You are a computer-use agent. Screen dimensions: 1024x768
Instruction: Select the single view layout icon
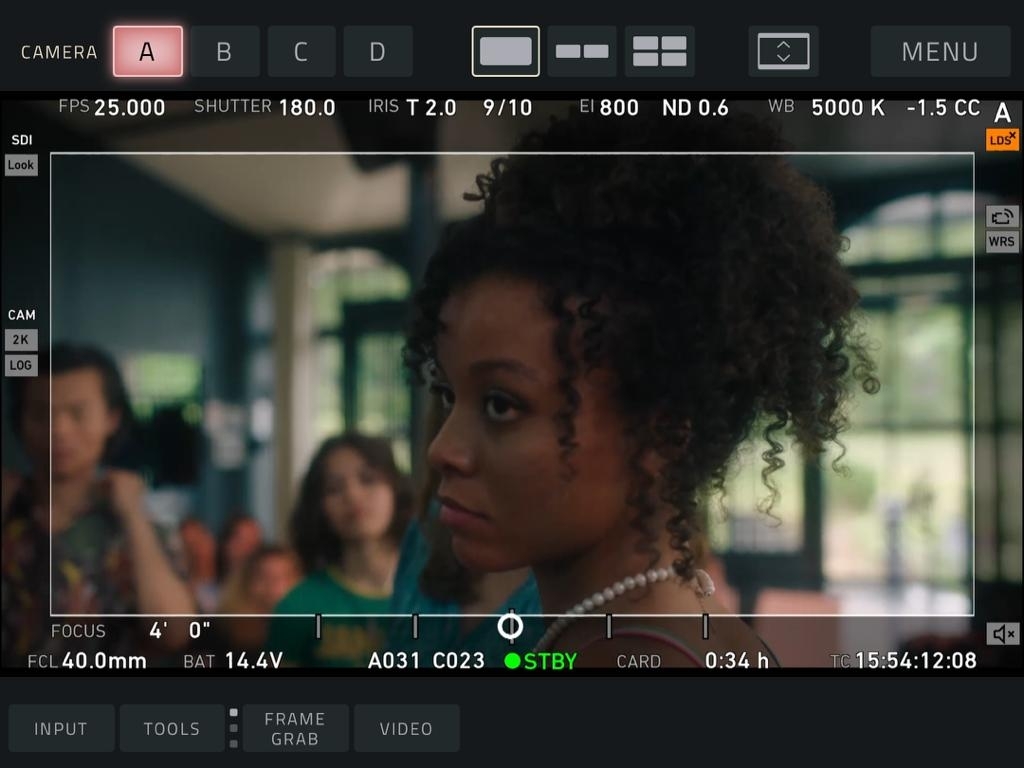505,51
